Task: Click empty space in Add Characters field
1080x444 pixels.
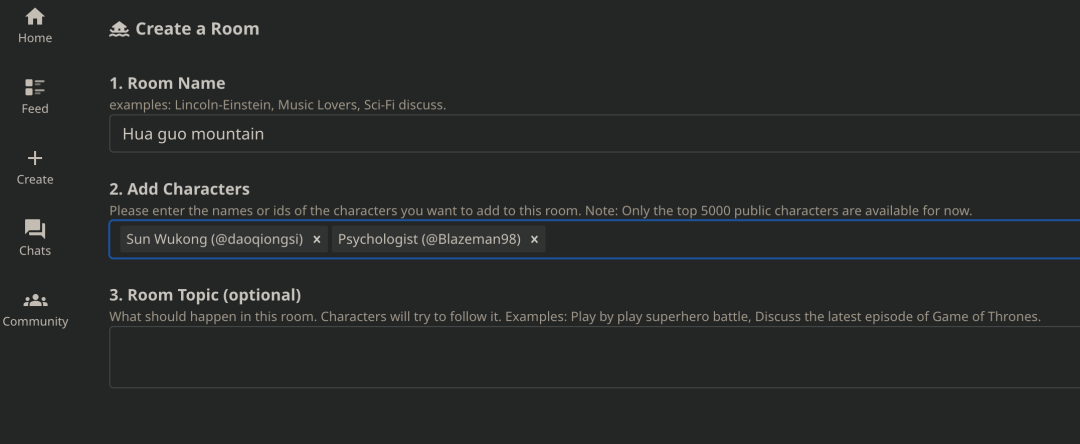Action: [813, 240]
